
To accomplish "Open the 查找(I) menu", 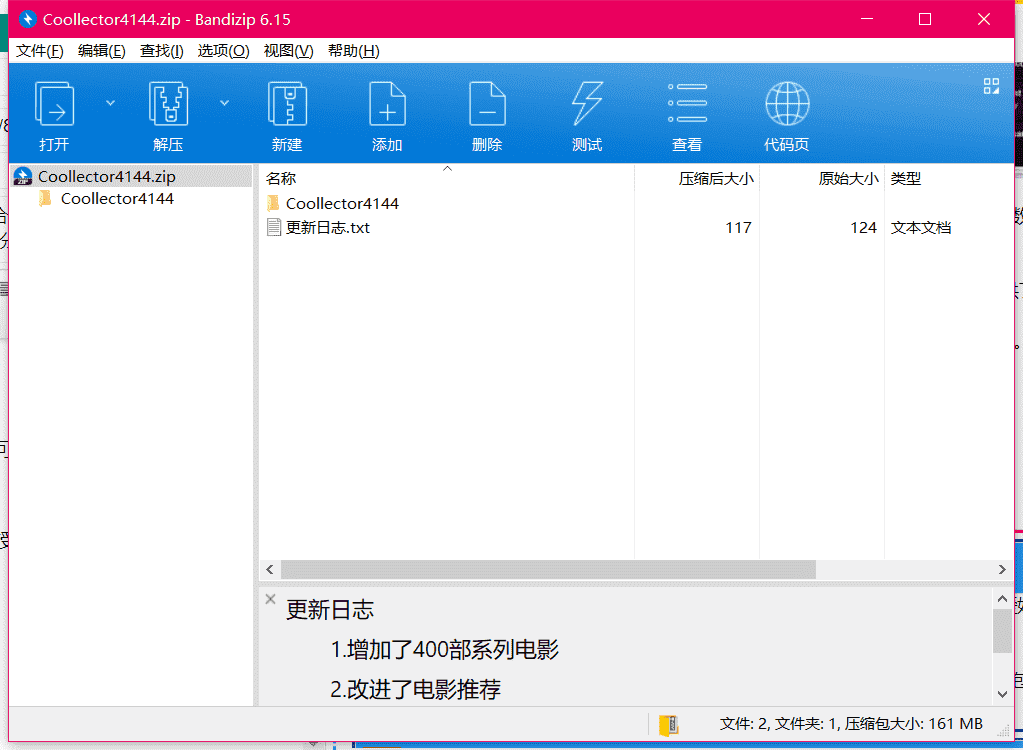I will pos(162,51).
